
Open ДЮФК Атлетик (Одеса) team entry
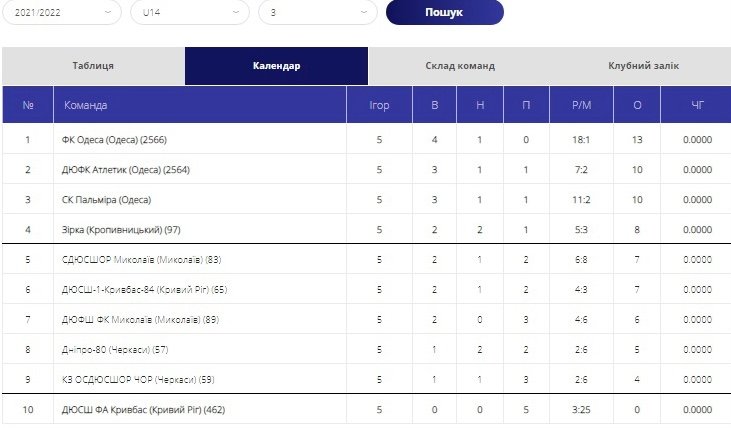pyautogui.click(x=126, y=170)
